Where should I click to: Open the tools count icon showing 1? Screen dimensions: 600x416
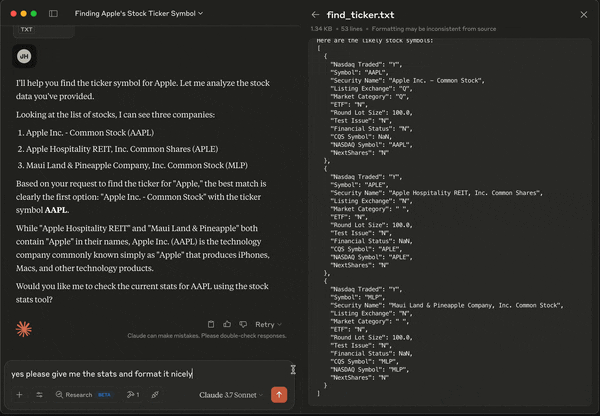[133, 395]
